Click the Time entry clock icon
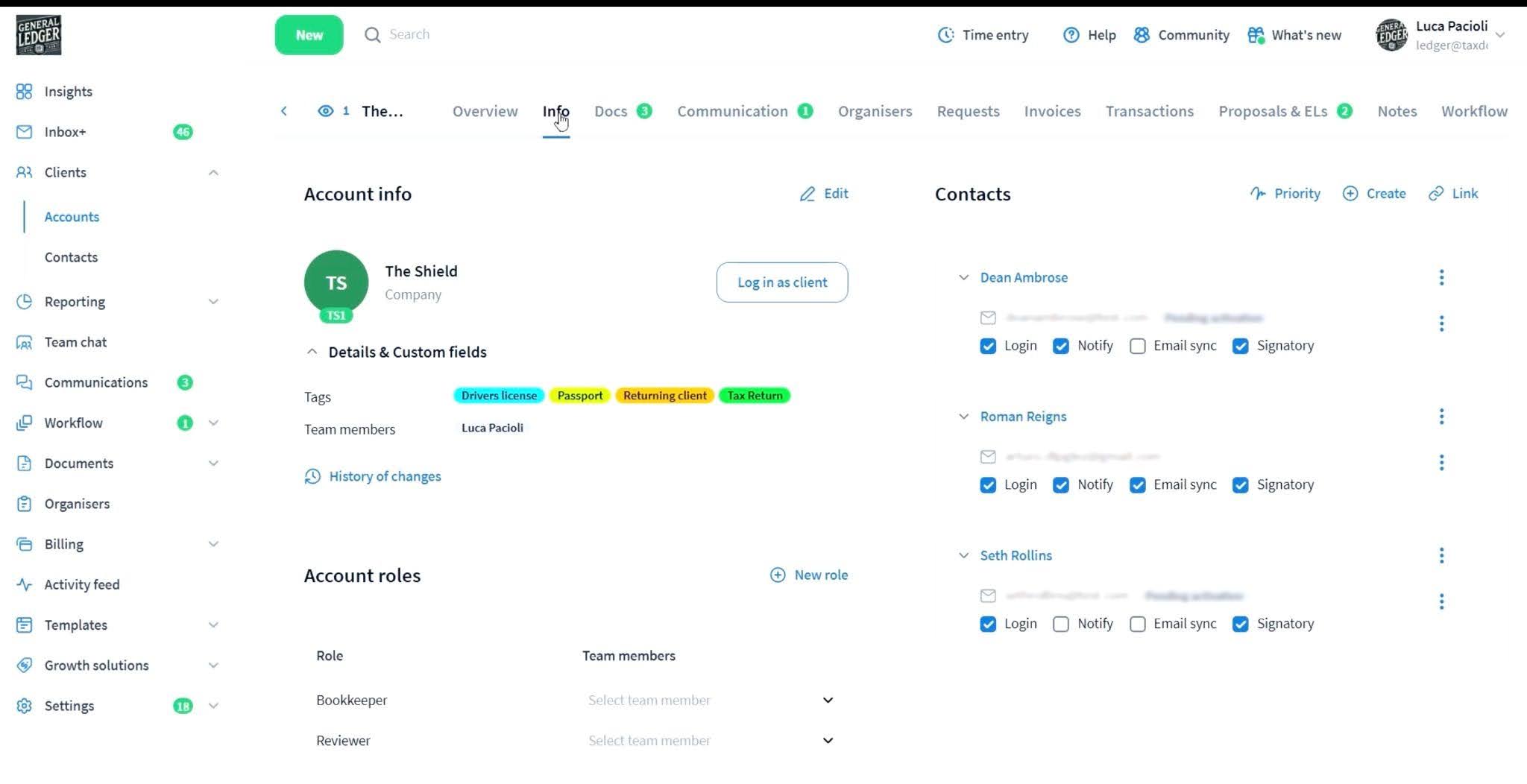Viewport: 1527px width, 784px height. pyautogui.click(x=945, y=35)
